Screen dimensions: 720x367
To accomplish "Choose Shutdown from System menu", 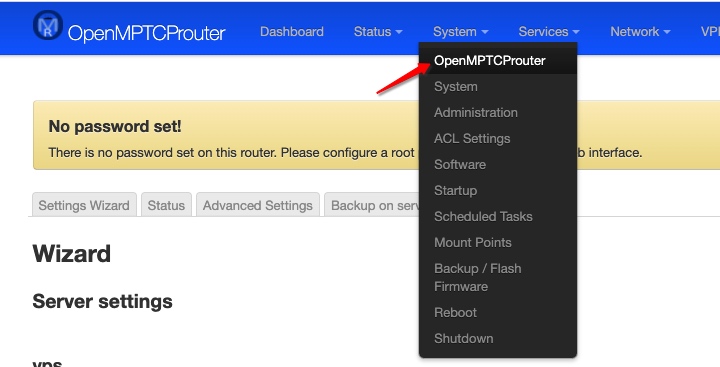I will tap(498, 339).
